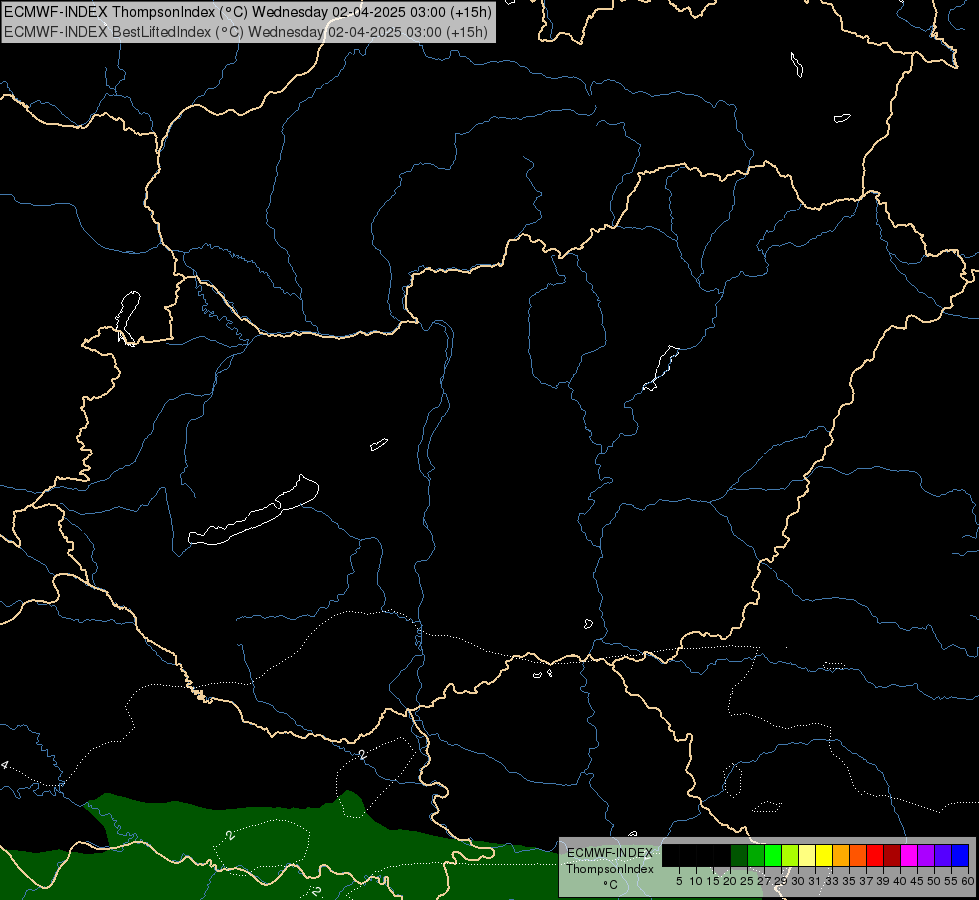Screen dimensions: 979x900
Task: Select the yellow-green 29–30 legend swatch
Action: (x=790, y=856)
